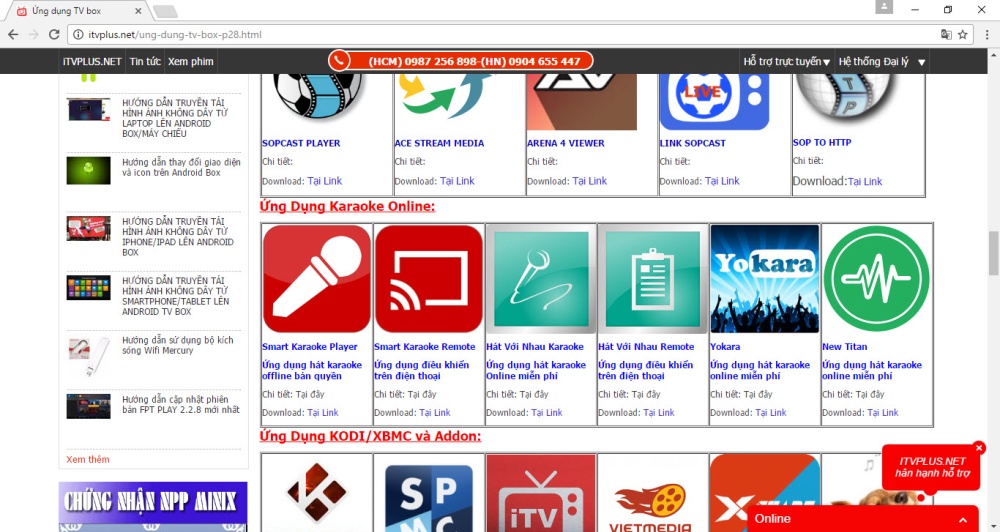Click Tại đây details link for New Titan
Image resolution: width=1000 pixels, height=532 pixels.
click(x=869, y=394)
